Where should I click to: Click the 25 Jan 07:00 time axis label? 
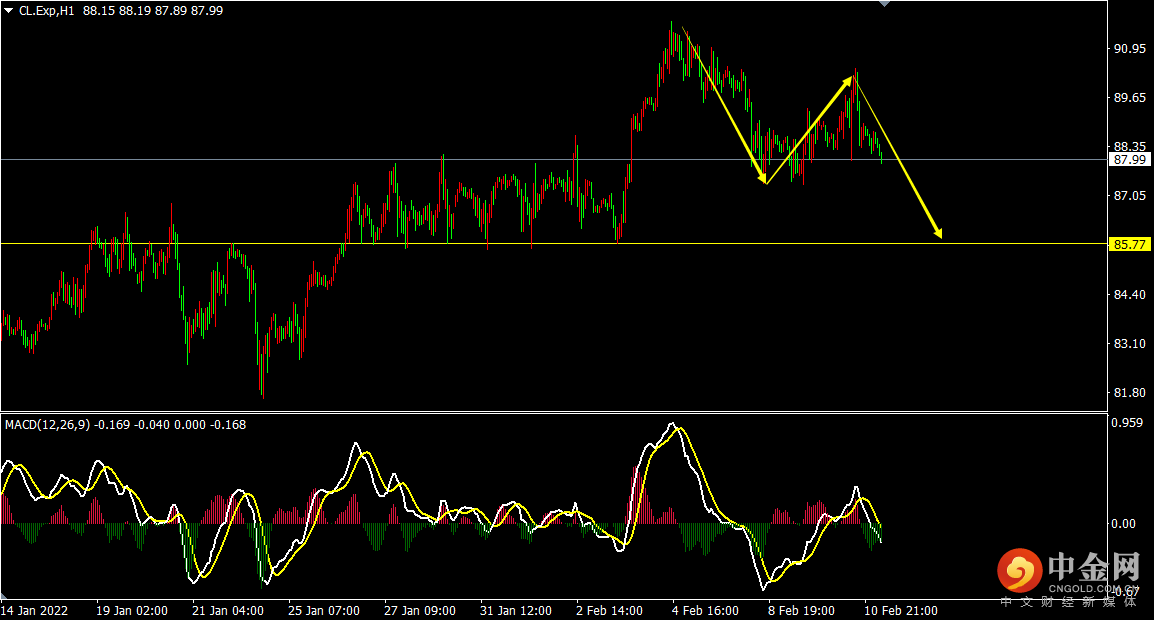point(324,611)
